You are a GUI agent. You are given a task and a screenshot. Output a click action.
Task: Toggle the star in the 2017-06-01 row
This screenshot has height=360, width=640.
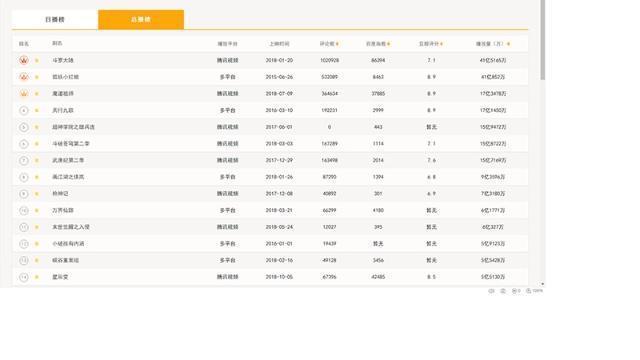click(x=37, y=127)
